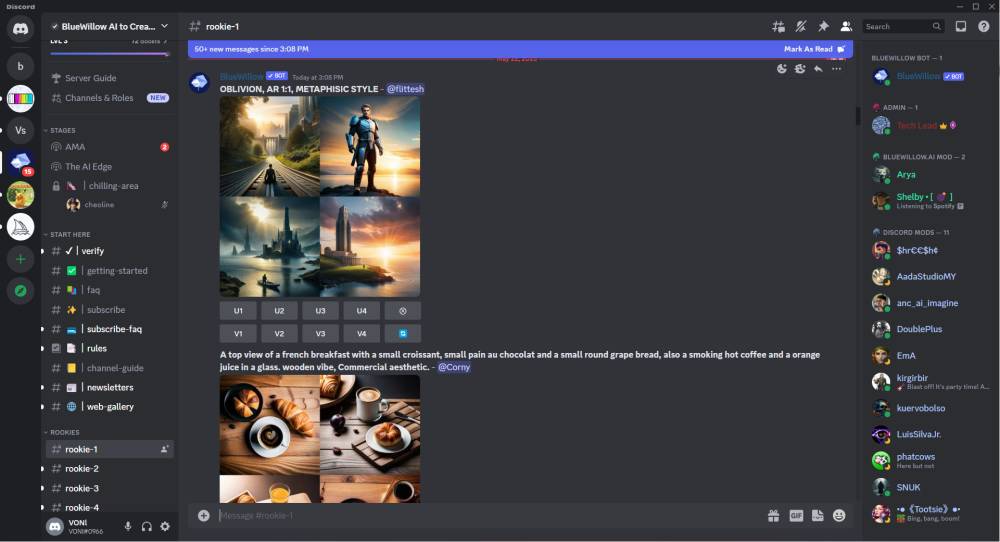Join the AMA stage channel
This screenshot has height=542, width=1000.
109,147
